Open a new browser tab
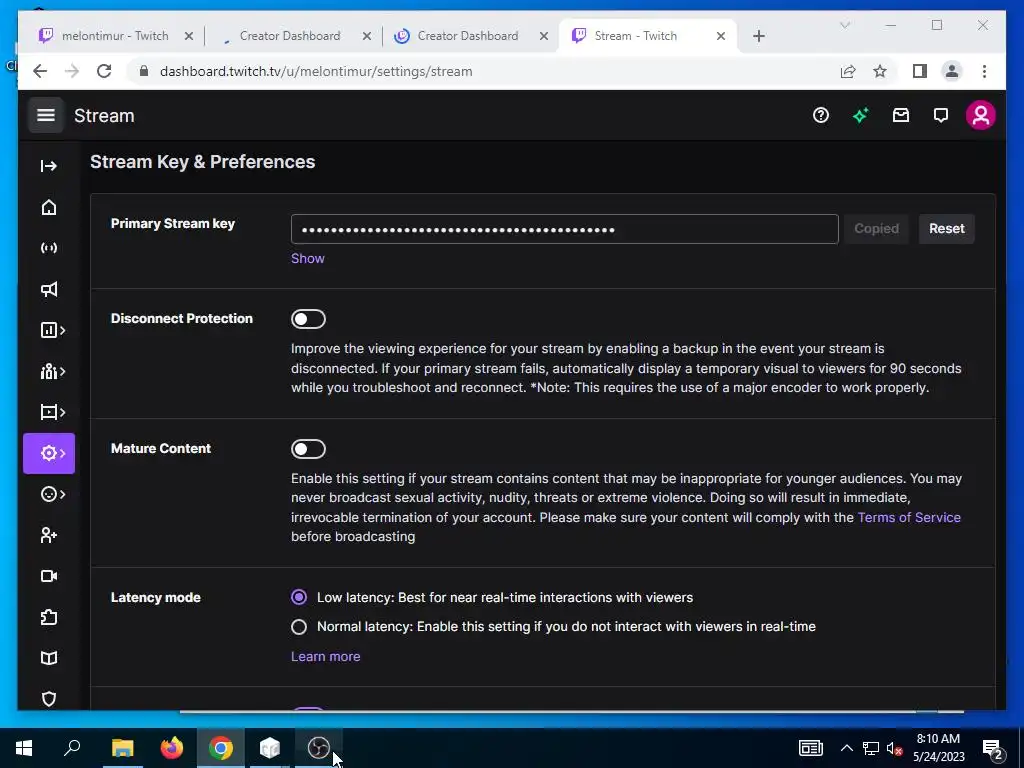The height and width of the screenshot is (768, 1024). pos(759,36)
